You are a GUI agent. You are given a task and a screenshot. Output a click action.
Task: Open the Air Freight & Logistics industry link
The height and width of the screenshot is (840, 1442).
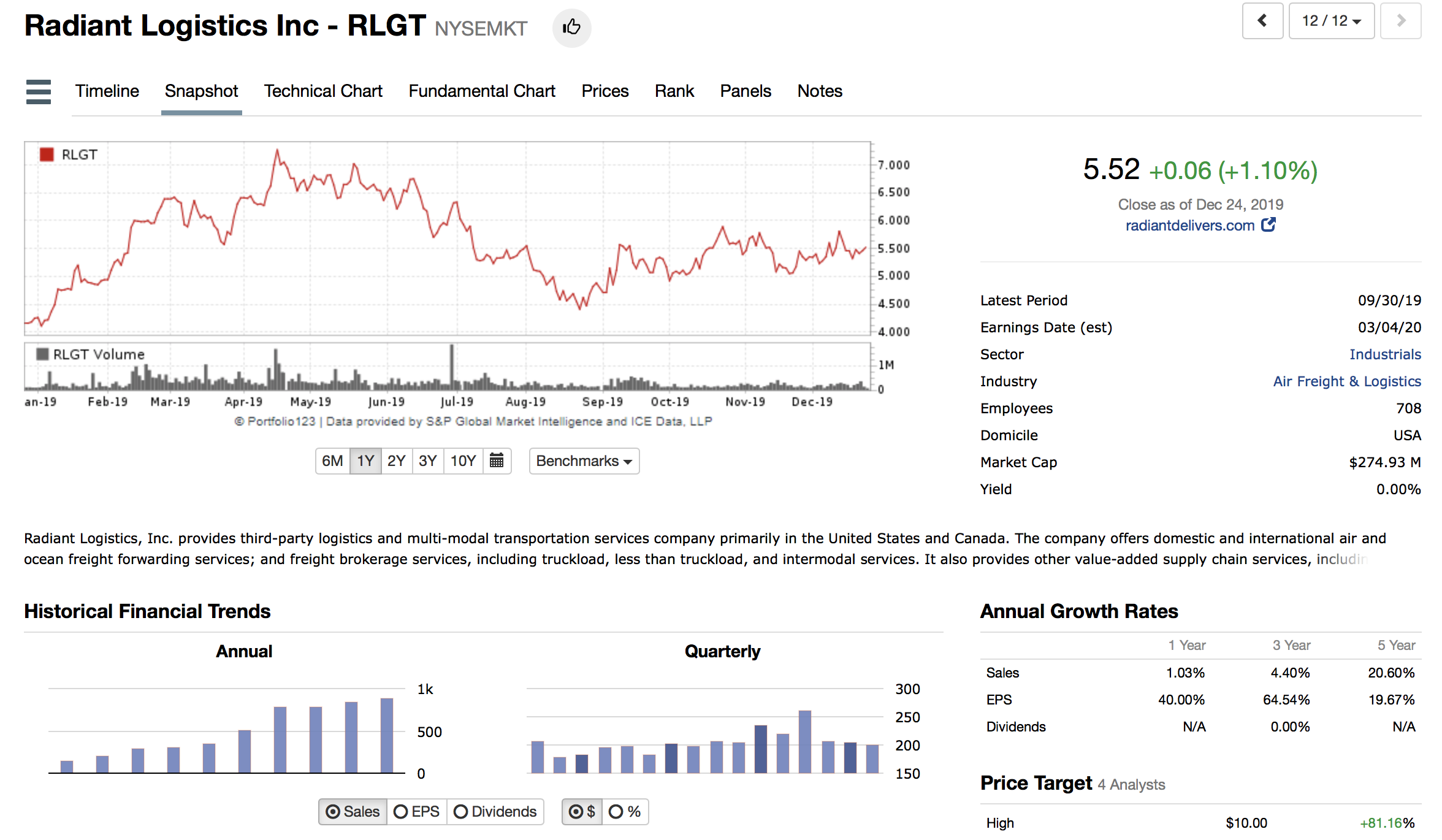click(1346, 381)
